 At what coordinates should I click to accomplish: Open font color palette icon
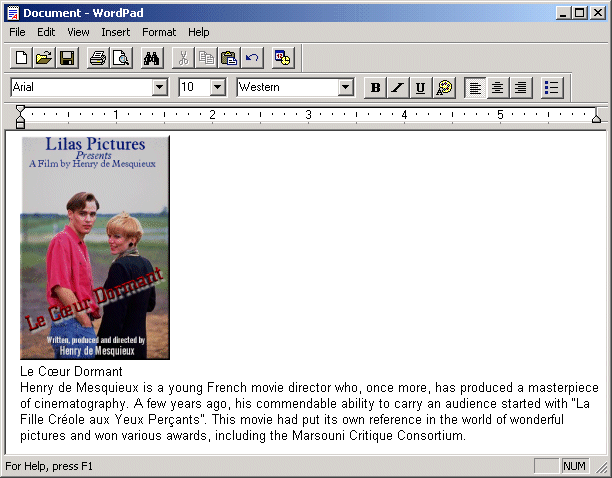tap(444, 87)
